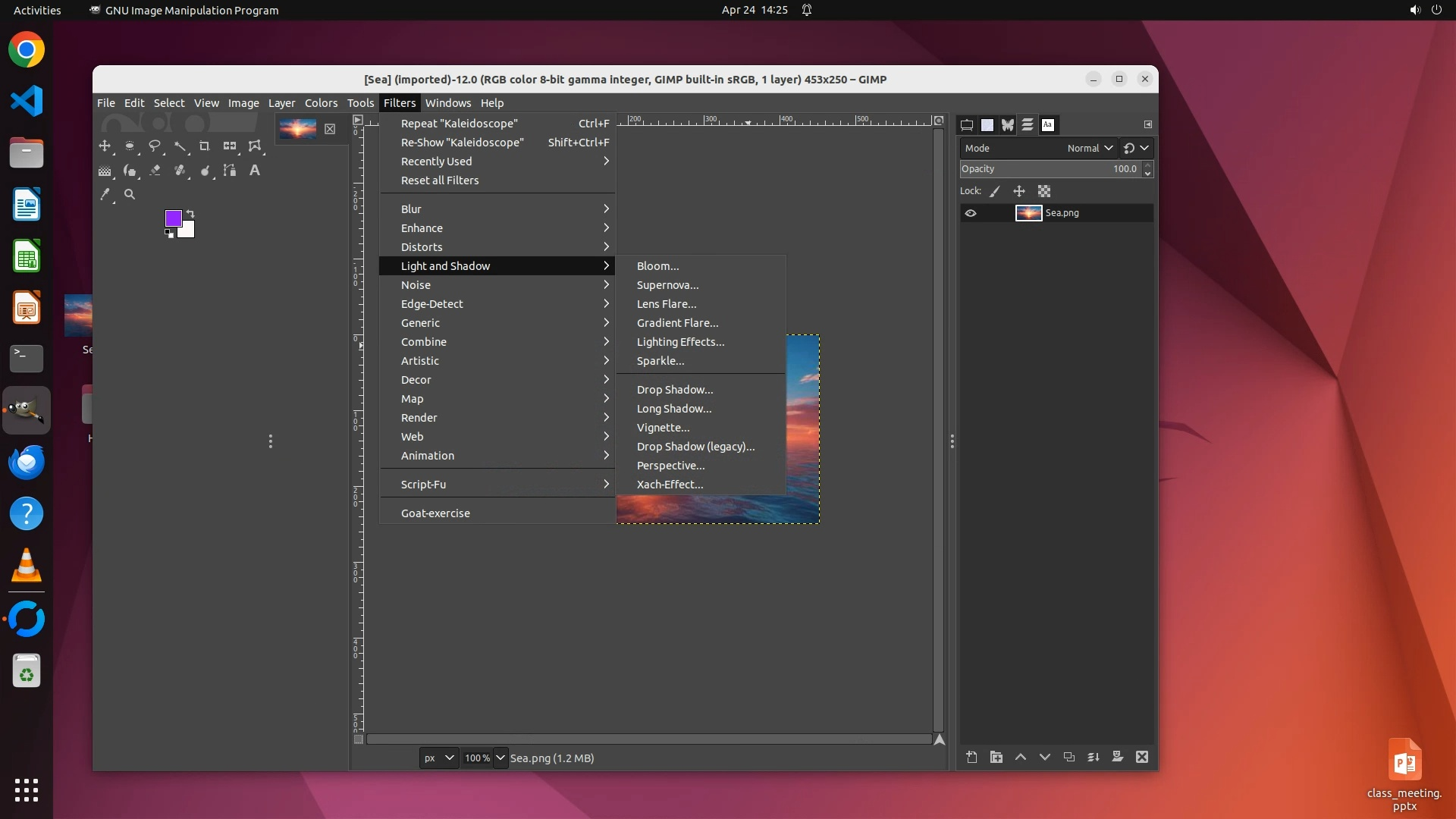Activate the Zoom magnifier tool

[130, 195]
